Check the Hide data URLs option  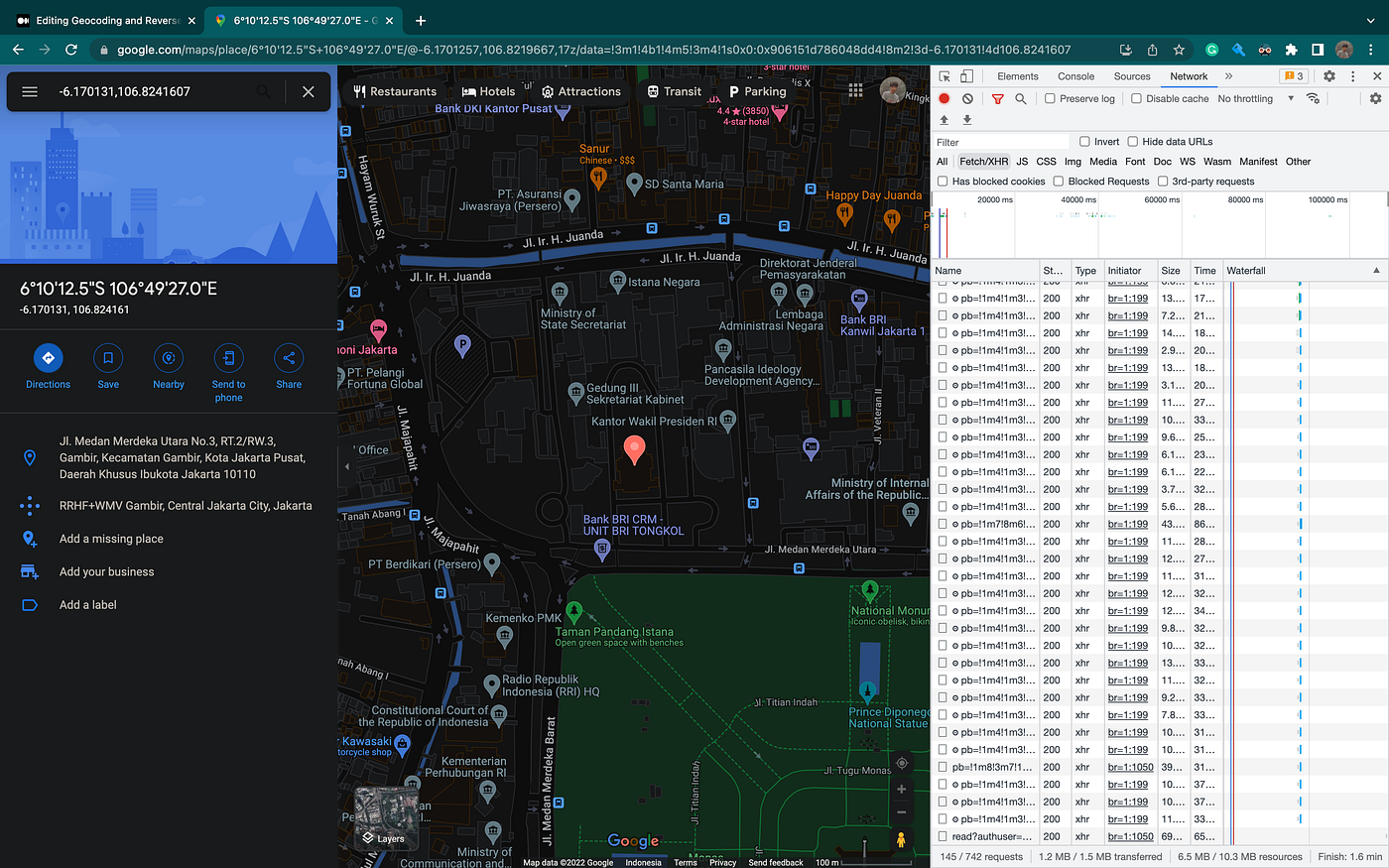pyautogui.click(x=1132, y=142)
